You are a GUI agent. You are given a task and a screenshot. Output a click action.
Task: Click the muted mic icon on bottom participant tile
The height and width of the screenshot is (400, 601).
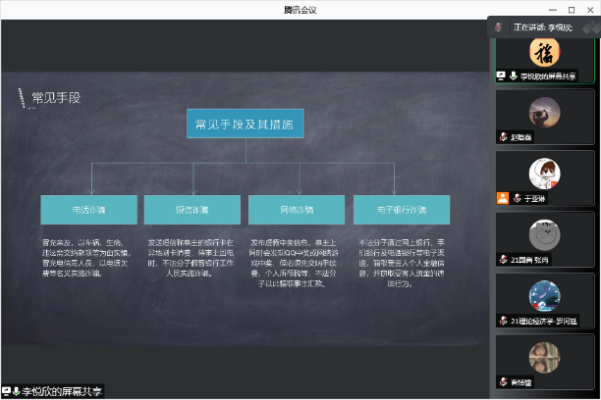pos(503,381)
